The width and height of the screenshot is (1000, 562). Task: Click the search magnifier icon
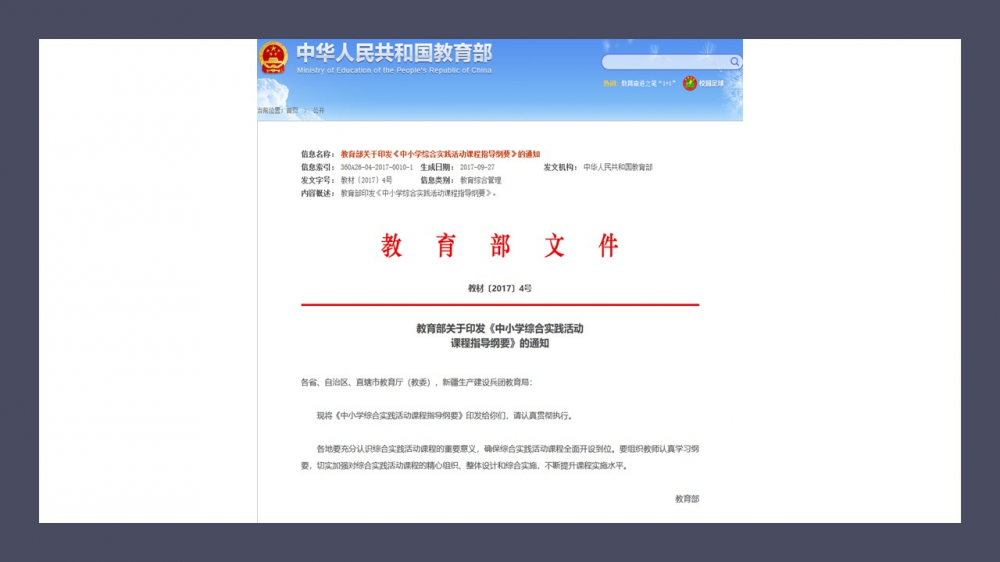point(735,62)
